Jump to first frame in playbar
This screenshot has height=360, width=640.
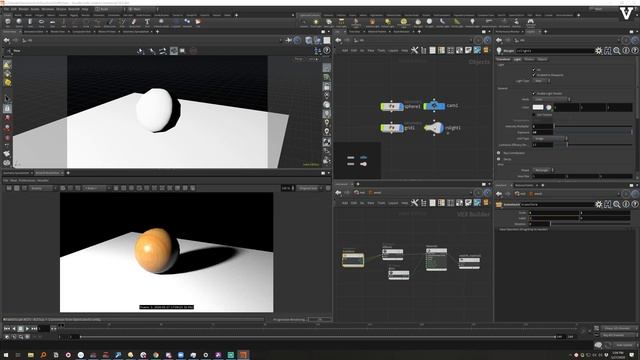coord(7,329)
